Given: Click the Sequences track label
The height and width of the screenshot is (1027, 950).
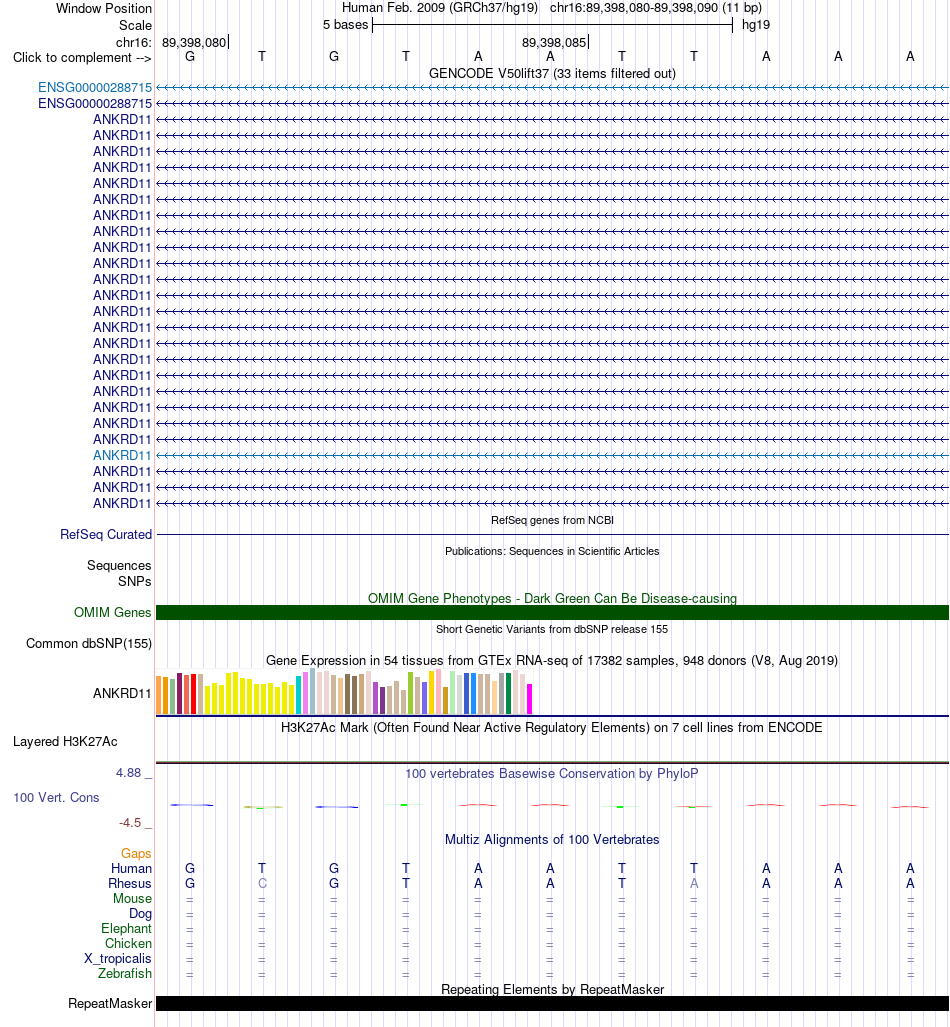Looking at the screenshot, I should tap(119, 565).
